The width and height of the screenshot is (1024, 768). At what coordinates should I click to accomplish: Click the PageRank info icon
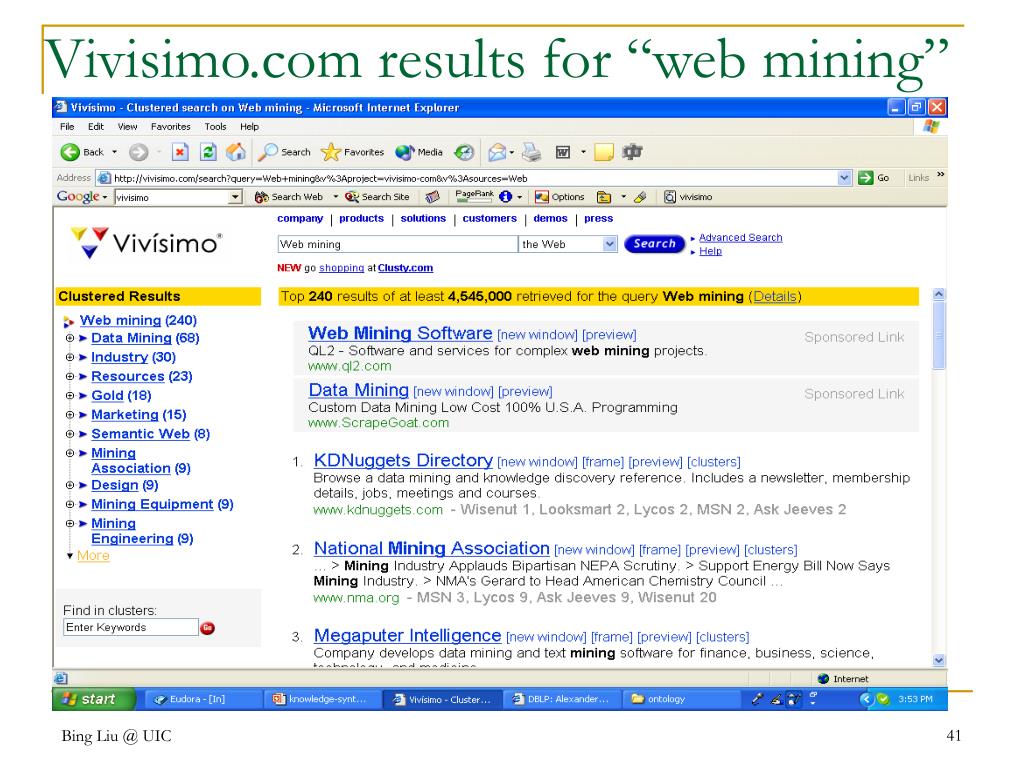[x=505, y=197]
